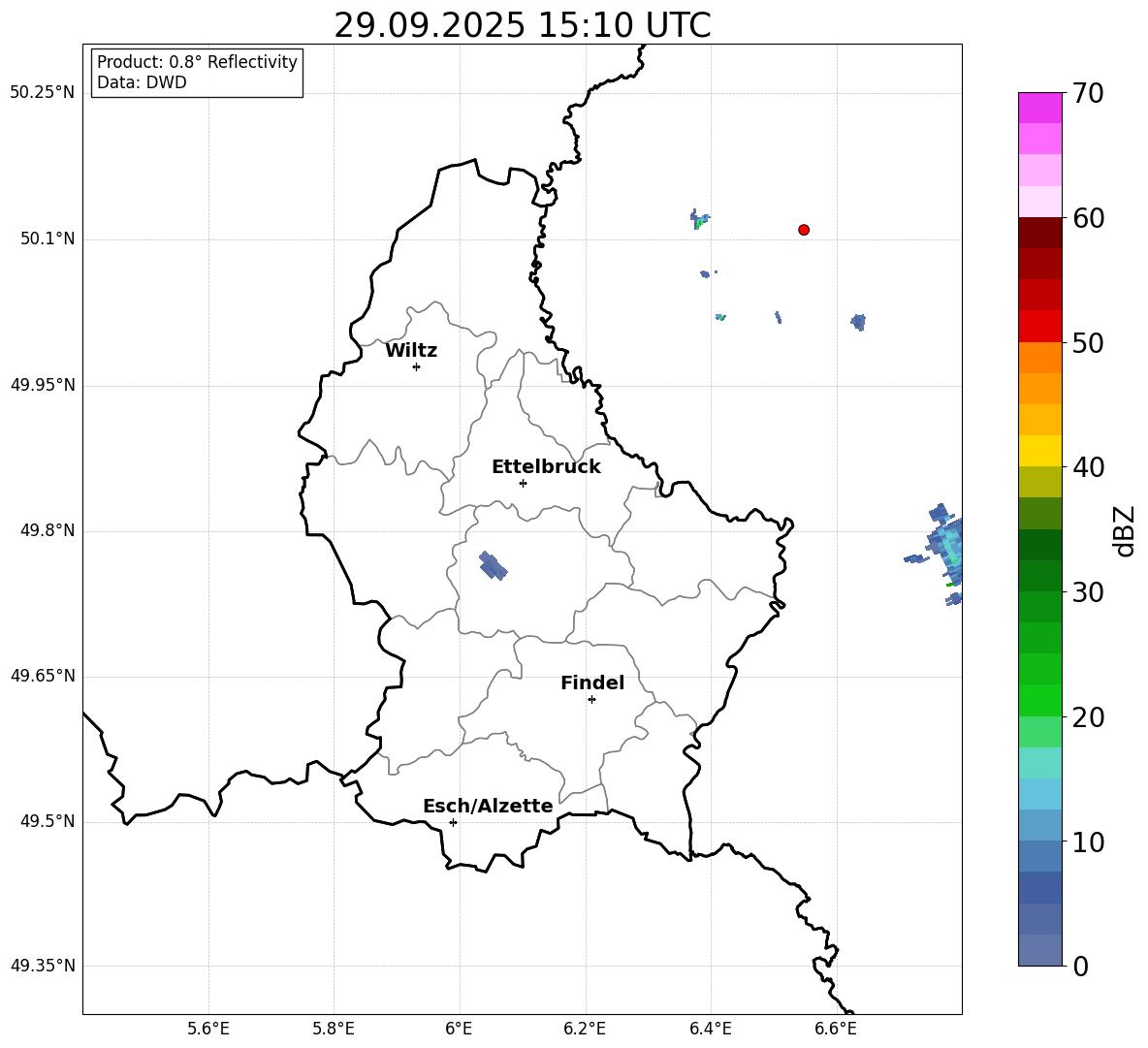Screen dimensions: 1148x1048
Task: Click the small echo left of red dot
Action: (699, 219)
